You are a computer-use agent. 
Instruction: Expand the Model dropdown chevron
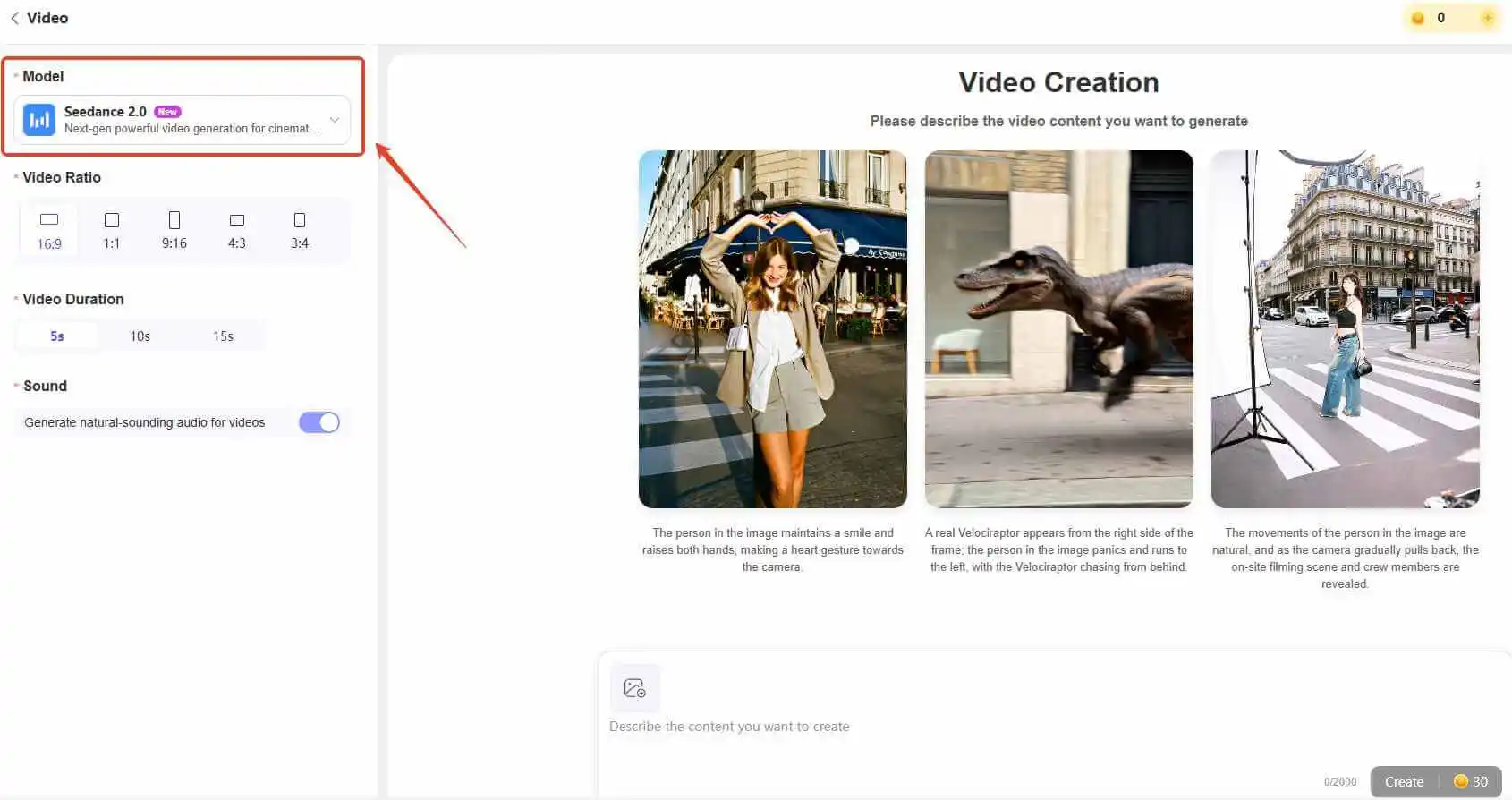pyautogui.click(x=334, y=120)
